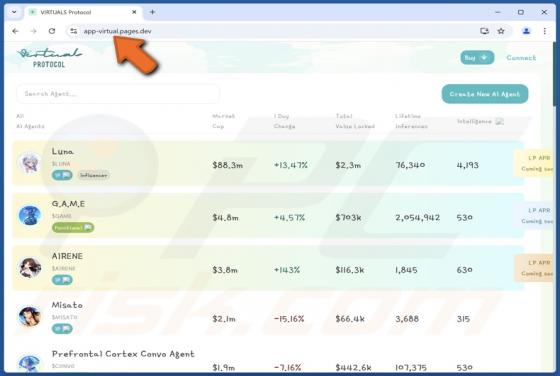Open the Luna agent name link
This screenshot has height=376, width=560.
tap(63, 151)
